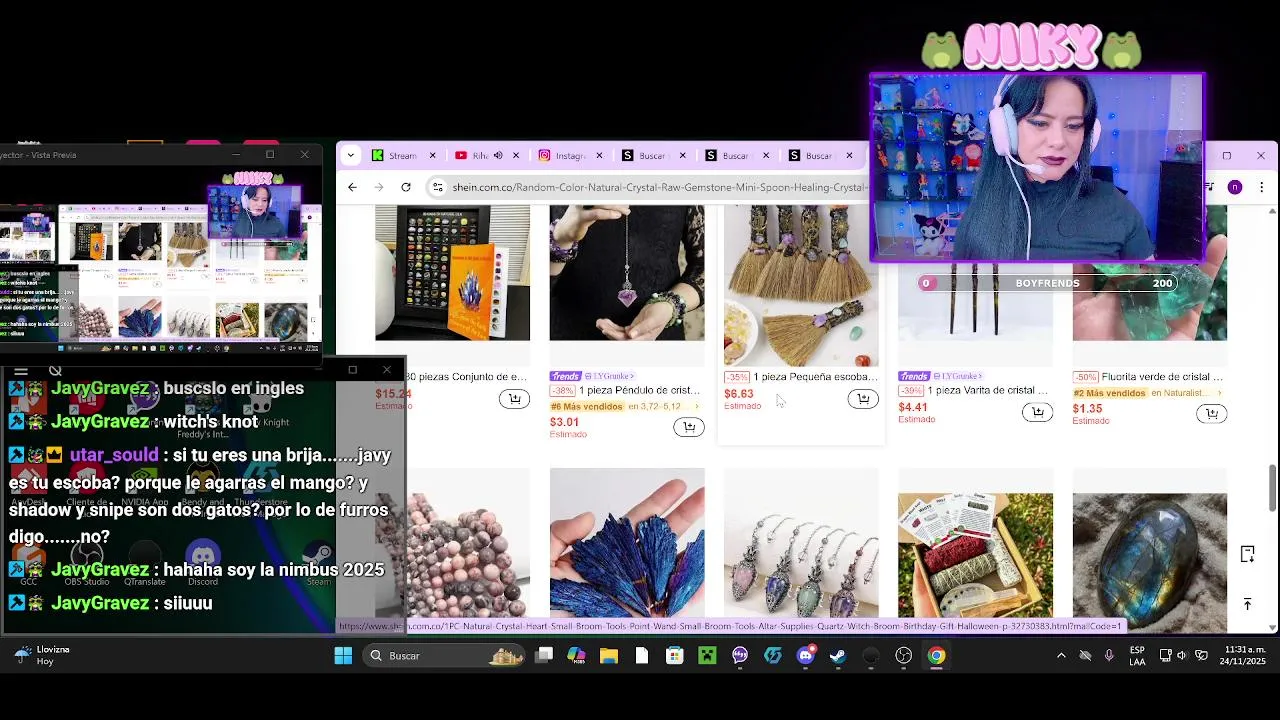Close the chat overlay window

coord(387,370)
